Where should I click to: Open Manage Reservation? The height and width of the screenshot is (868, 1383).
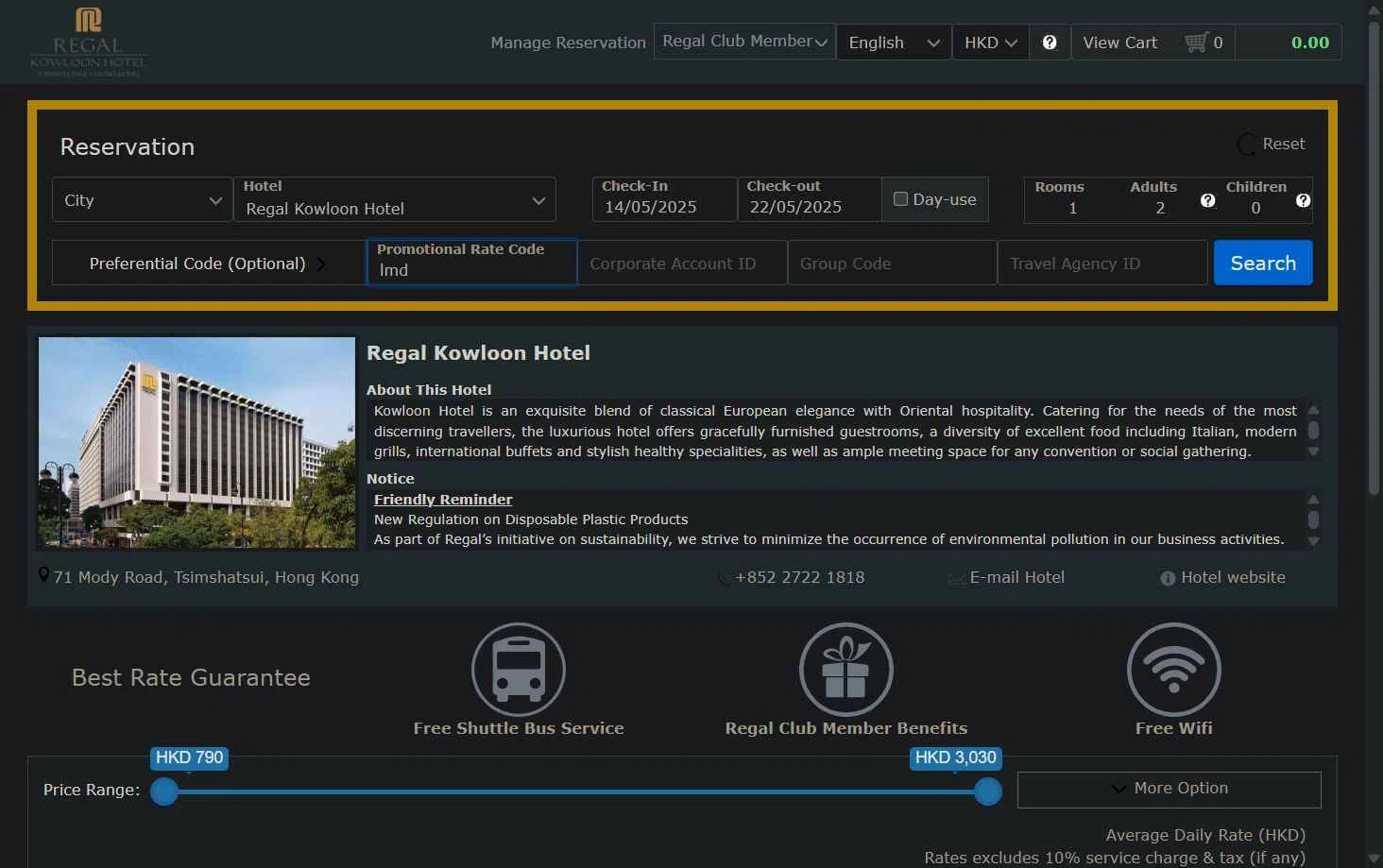coord(568,43)
